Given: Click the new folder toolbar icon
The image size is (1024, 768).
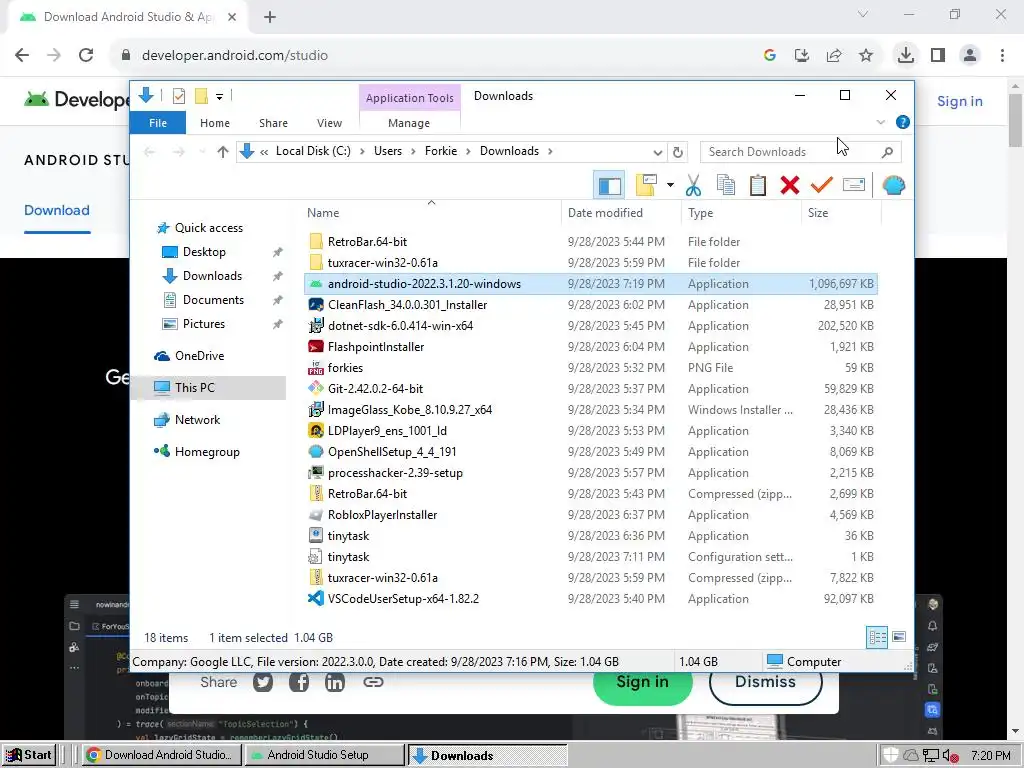Looking at the screenshot, I should click(646, 185).
